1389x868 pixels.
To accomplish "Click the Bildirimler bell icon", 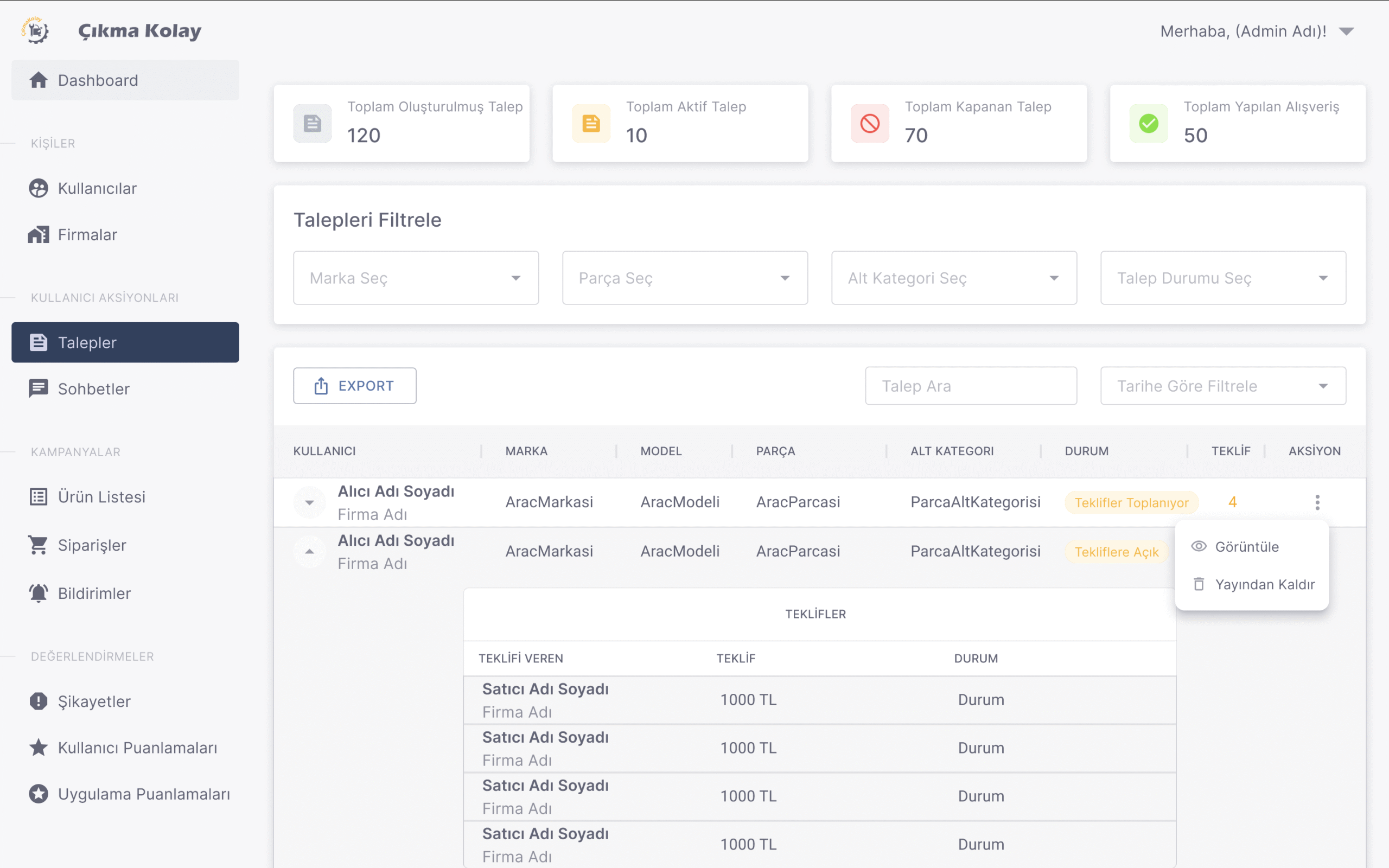I will [39, 593].
